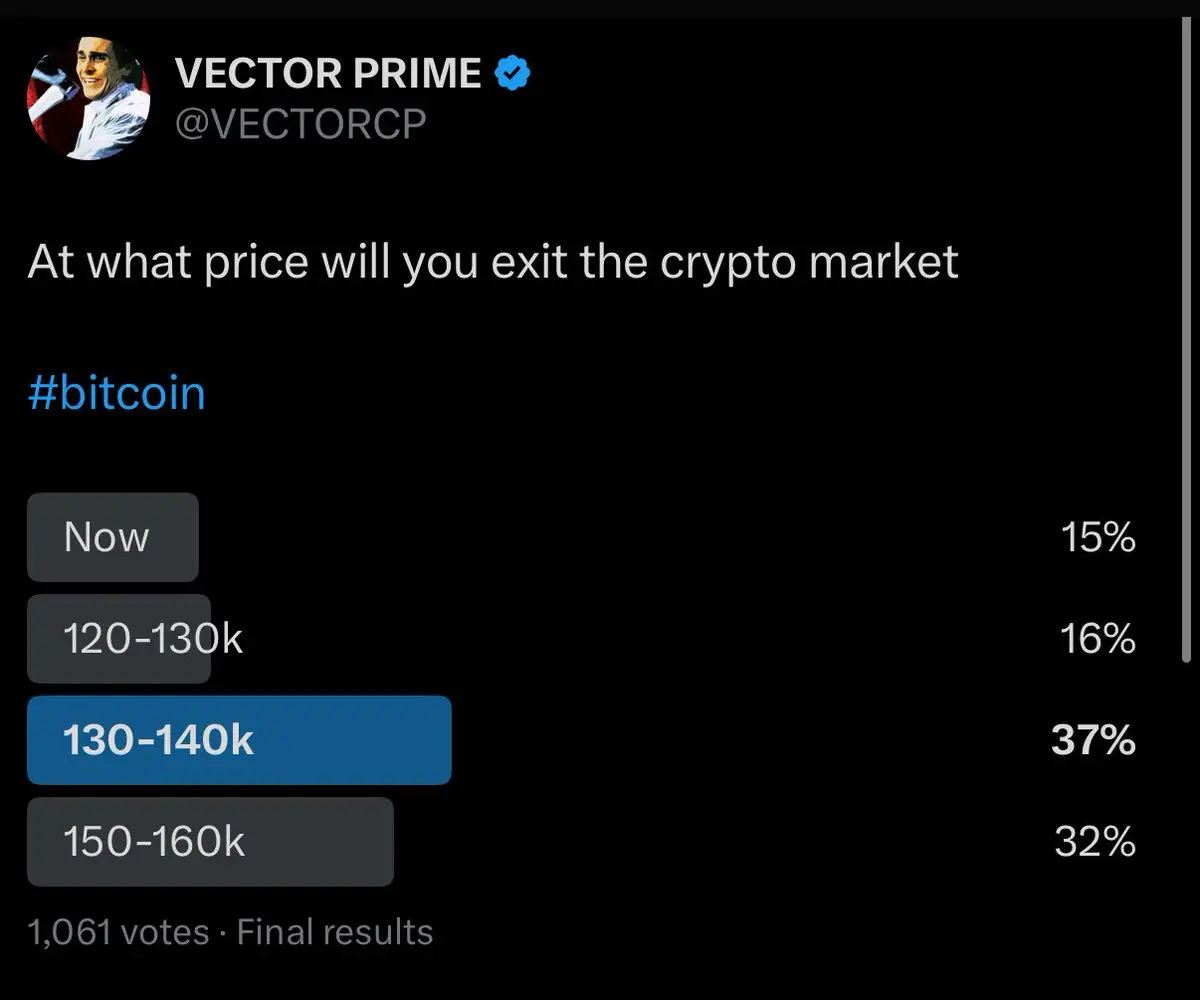The image size is (1200, 1000).
Task: Click the tweet text about exiting crypto
Action: 493,264
